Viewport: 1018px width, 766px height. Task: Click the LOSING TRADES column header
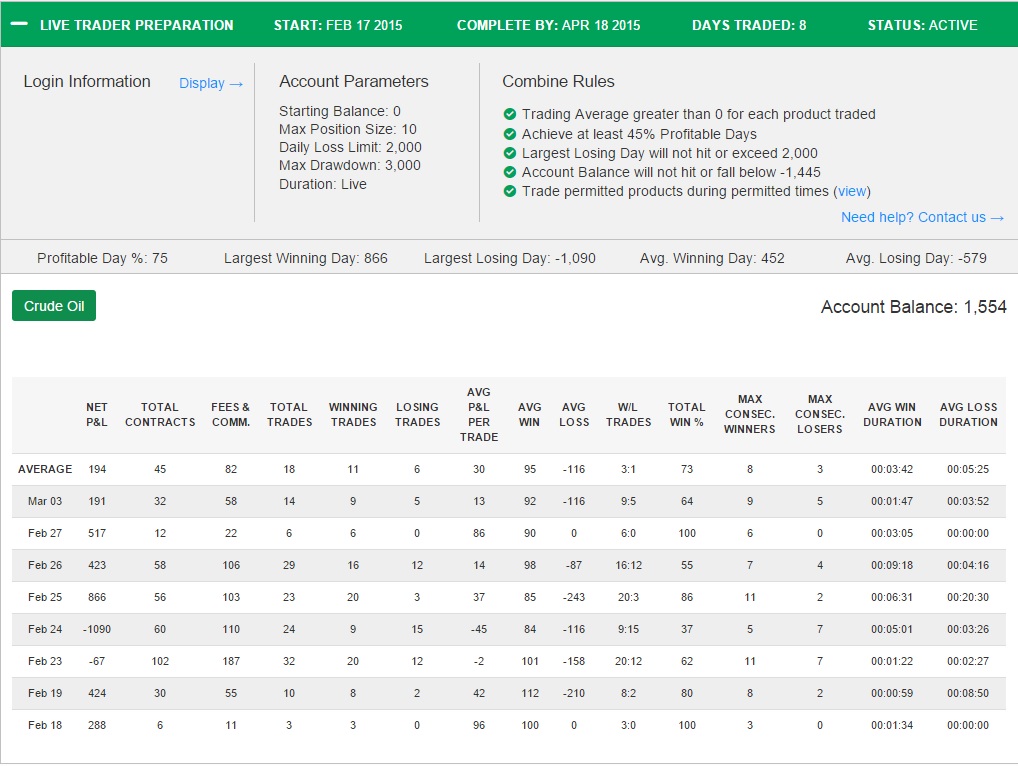click(x=417, y=414)
